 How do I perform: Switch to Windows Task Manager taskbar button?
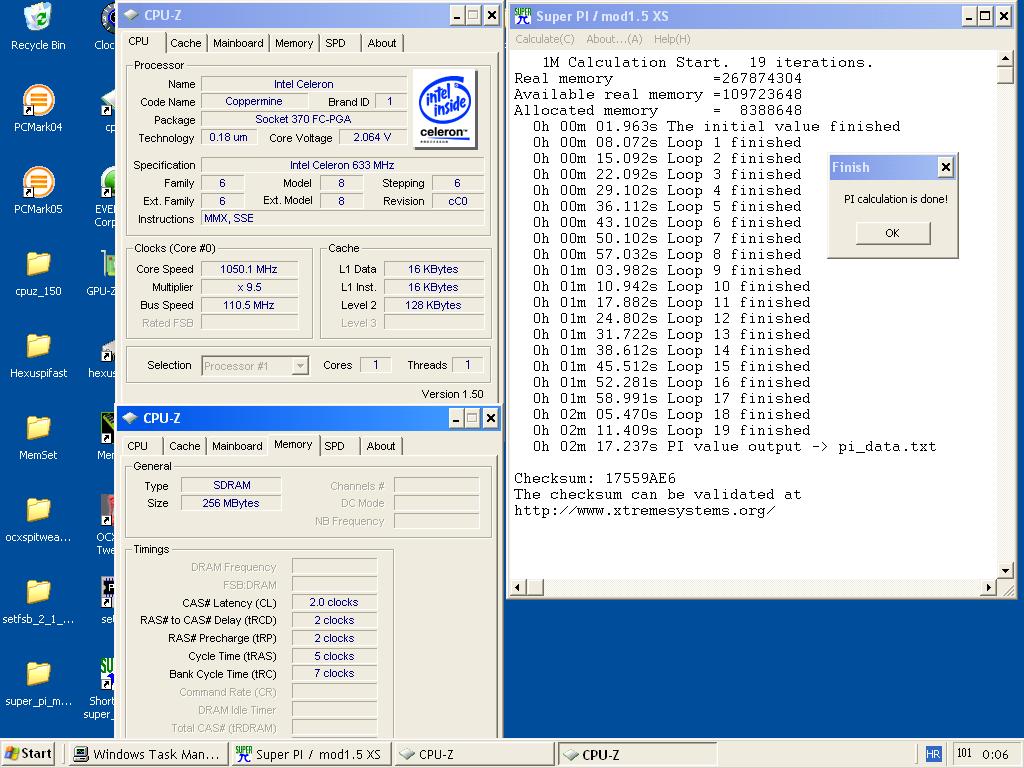pos(148,754)
